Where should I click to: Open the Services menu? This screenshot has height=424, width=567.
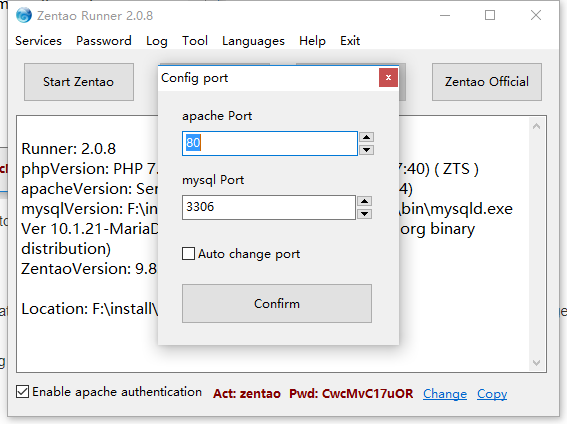(x=38, y=41)
